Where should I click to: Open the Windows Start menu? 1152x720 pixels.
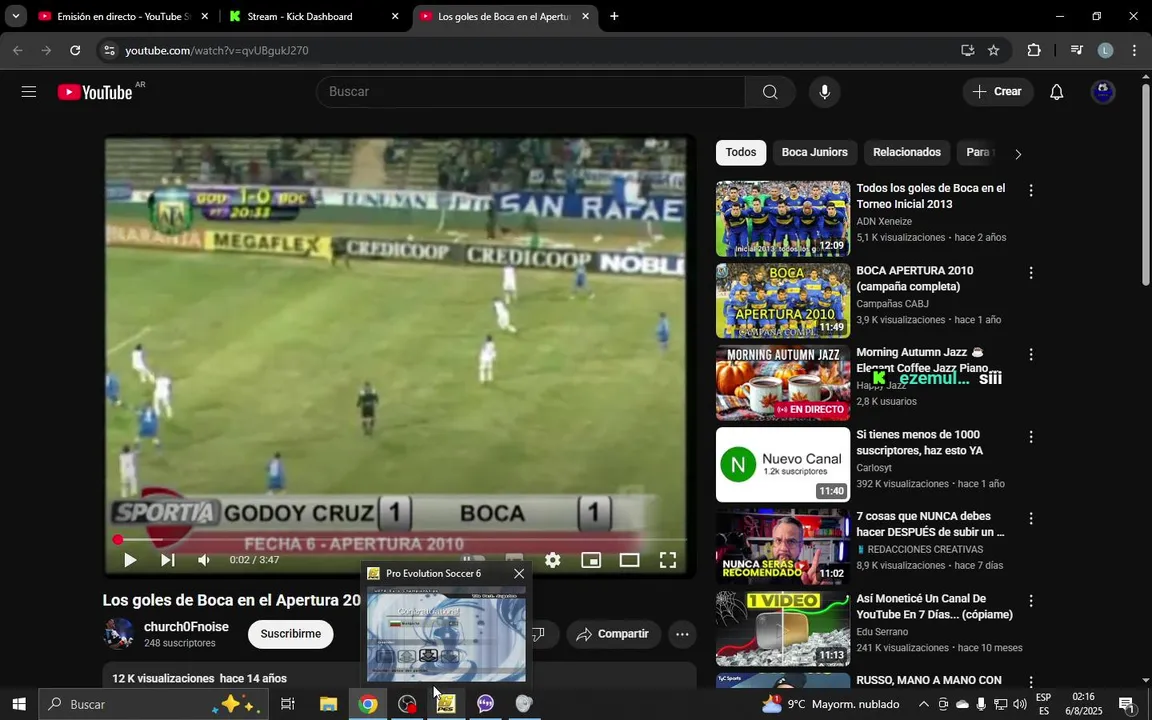pos(18,704)
